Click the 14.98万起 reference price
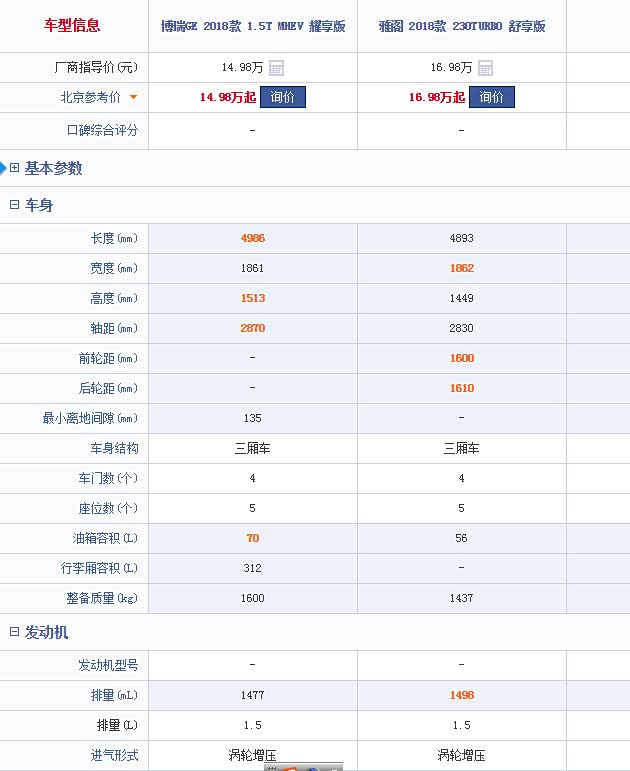This screenshot has height=771, width=630. (228, 98)
